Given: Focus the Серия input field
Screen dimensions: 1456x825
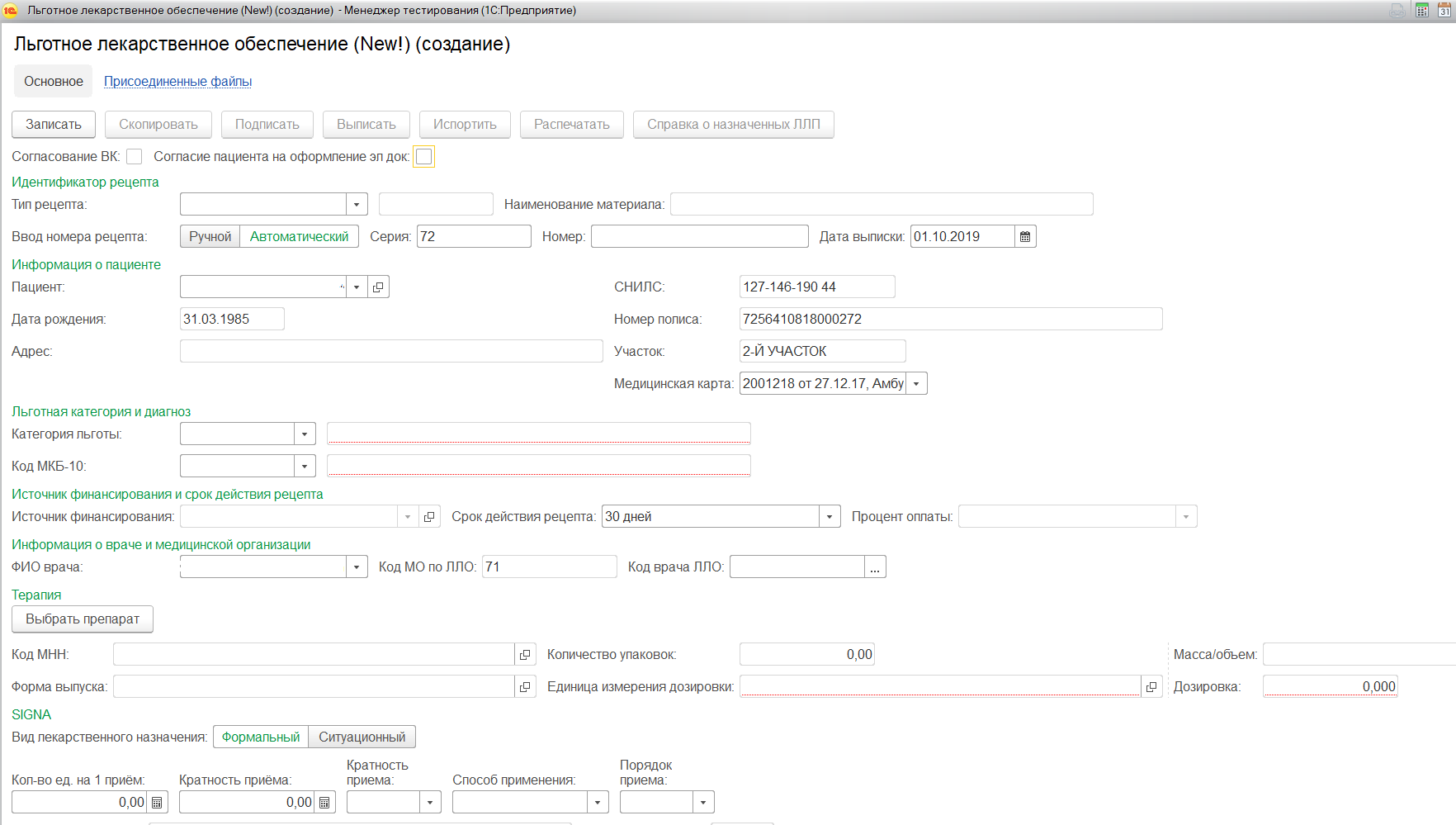Looking at the screenshot, I should tap(474, 236).
